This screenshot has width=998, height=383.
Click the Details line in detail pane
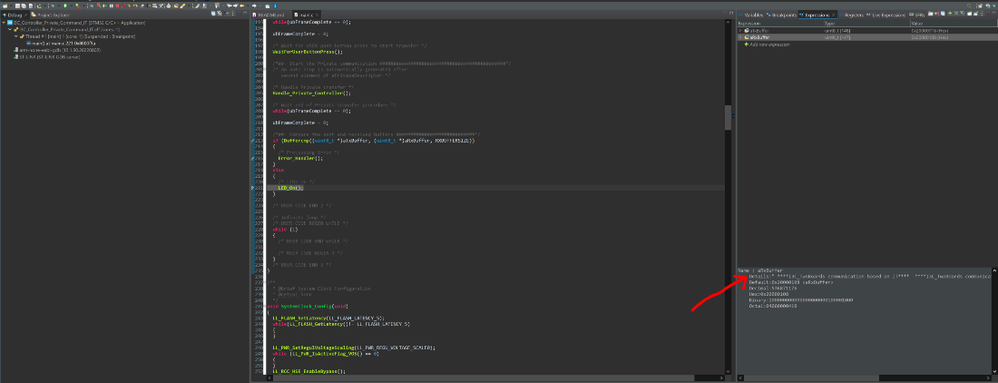pyautogui.click(x=869, y=277)
